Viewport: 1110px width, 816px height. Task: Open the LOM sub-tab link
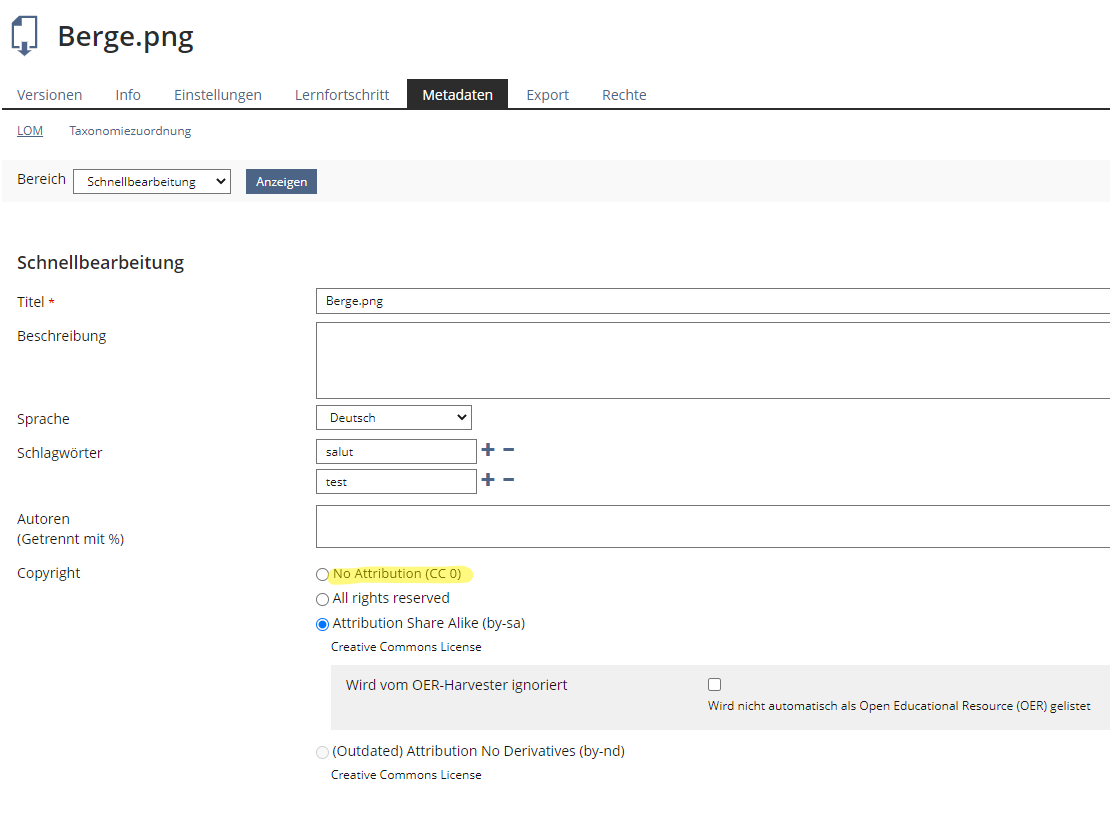coord(30,131)
